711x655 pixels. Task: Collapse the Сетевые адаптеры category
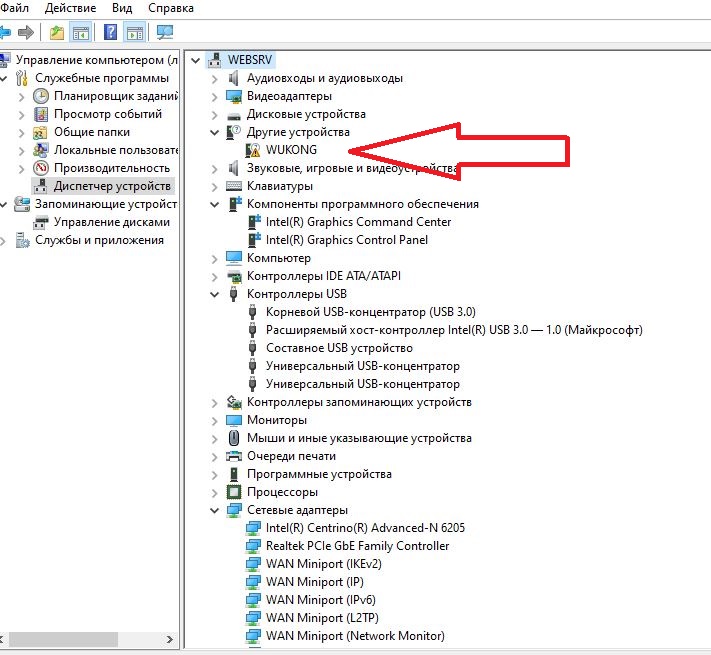click(x=214, y=510)
